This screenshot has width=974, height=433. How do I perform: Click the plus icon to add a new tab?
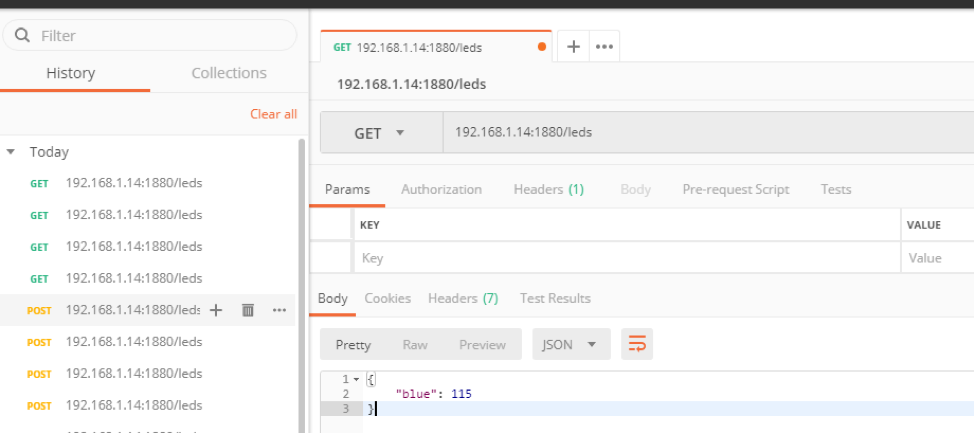click(574, 47)
